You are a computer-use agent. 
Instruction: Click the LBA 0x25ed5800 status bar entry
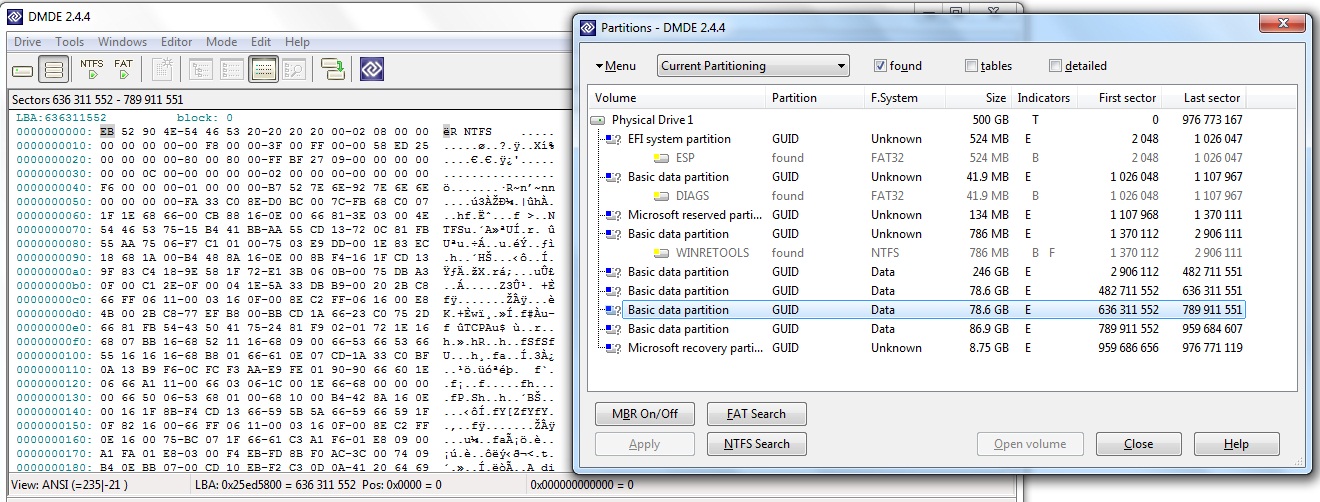tap(320, 485)
